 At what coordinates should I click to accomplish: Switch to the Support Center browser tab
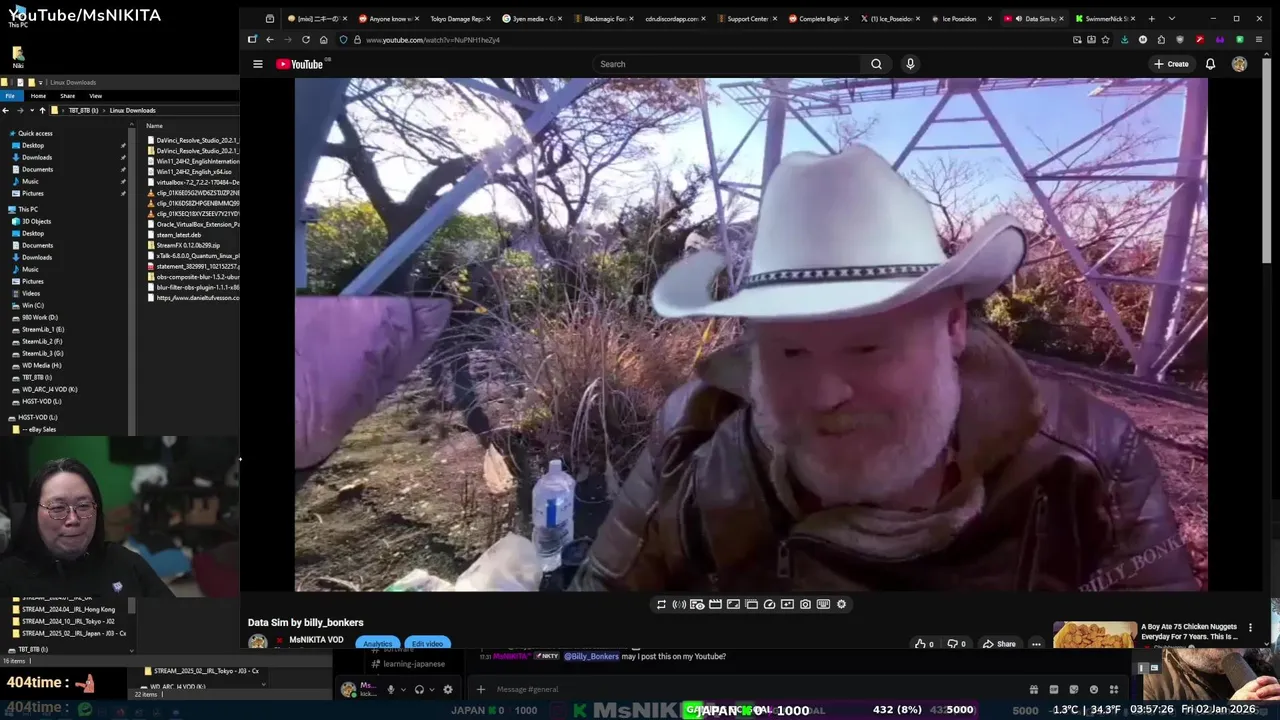[x=747, y=18]
